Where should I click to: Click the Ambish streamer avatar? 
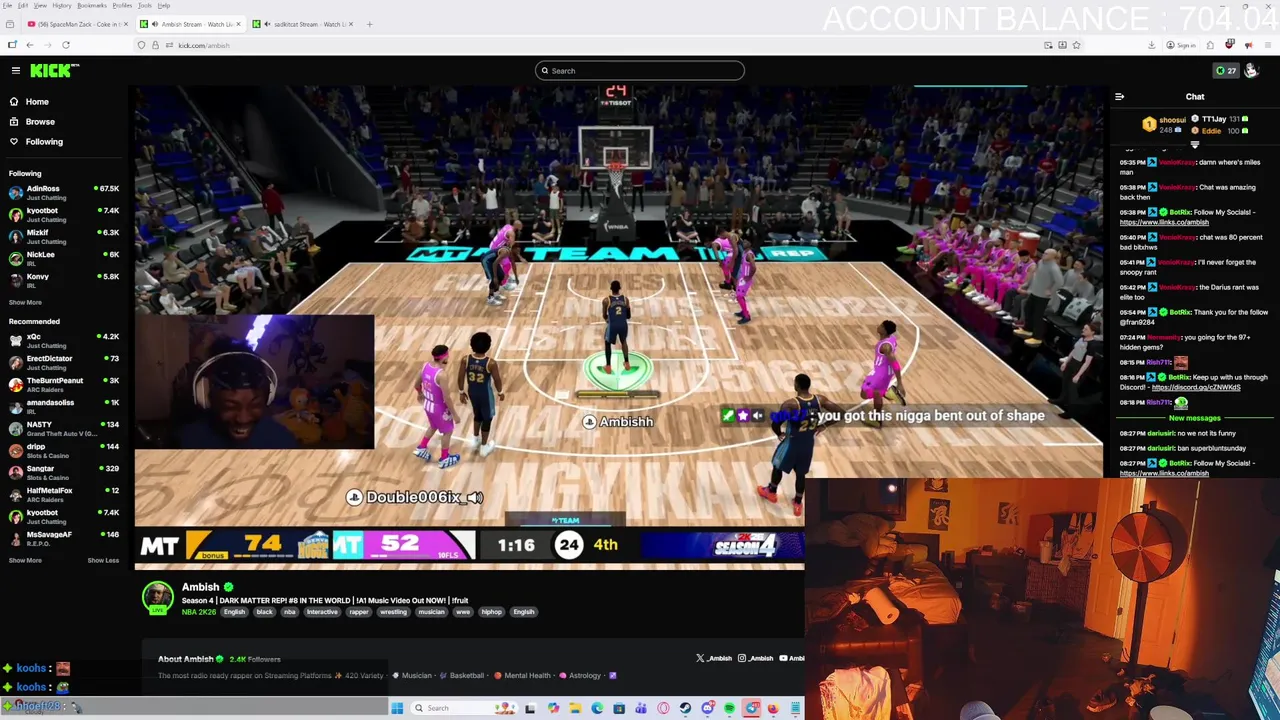click(x=156, y=597)
